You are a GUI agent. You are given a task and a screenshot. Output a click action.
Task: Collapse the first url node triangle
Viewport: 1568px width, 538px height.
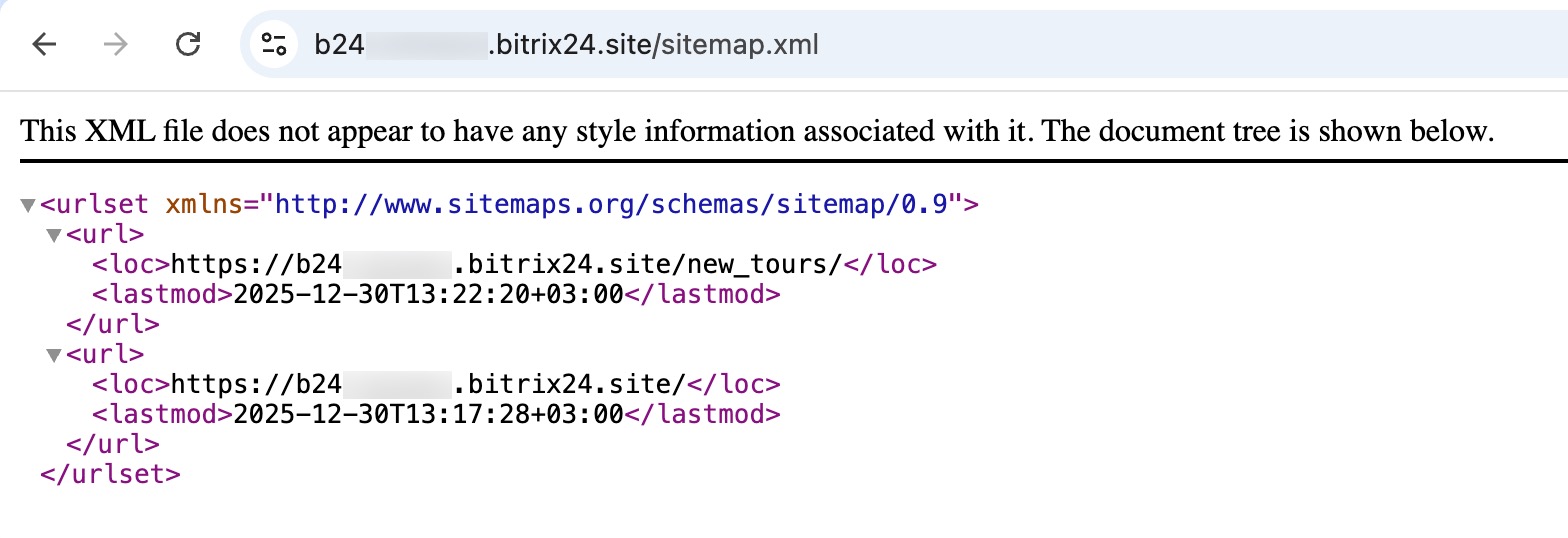[54, 236]
